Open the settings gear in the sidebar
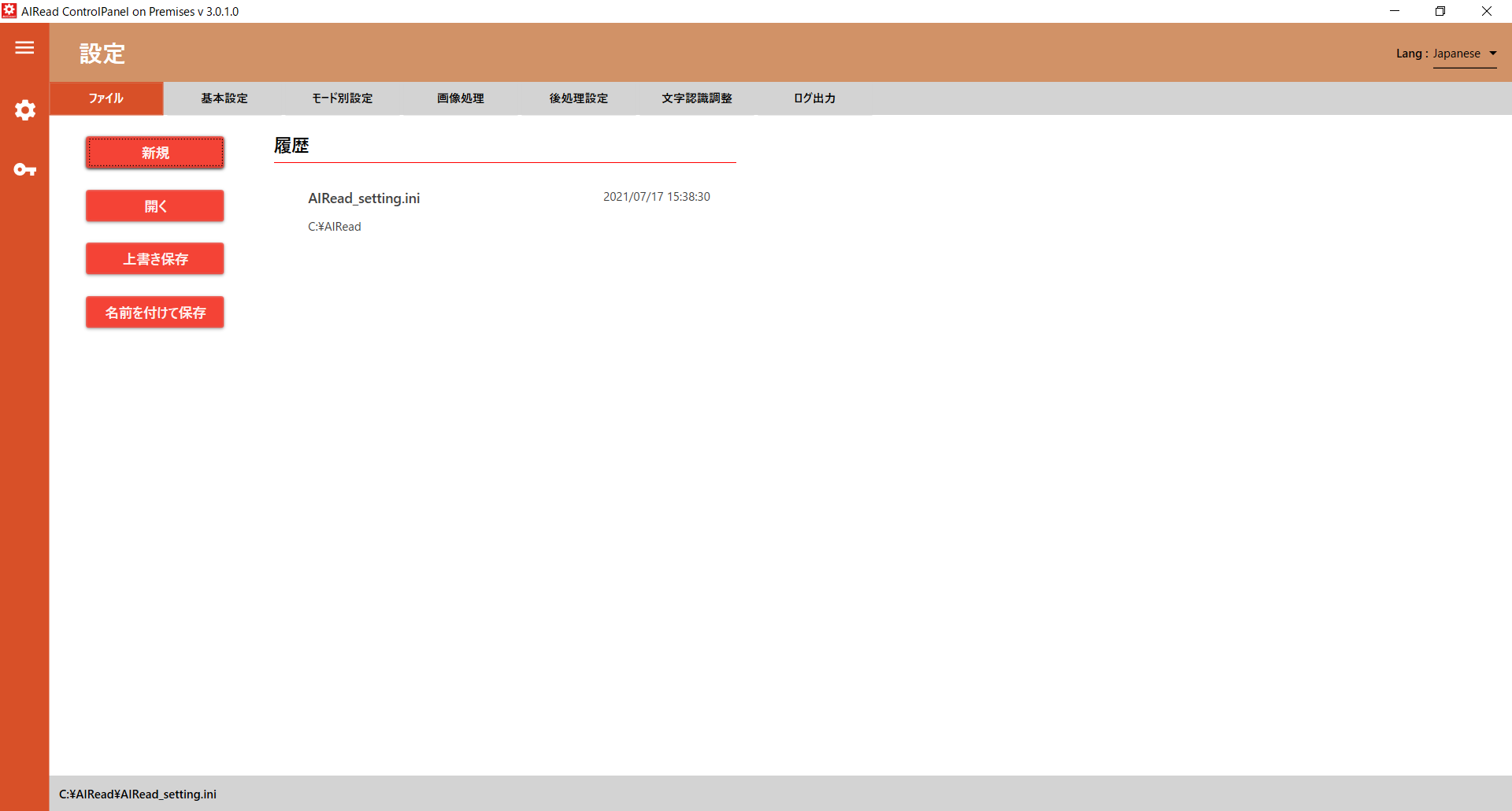This screenshot has height=811, width=1512. (24, 110)
